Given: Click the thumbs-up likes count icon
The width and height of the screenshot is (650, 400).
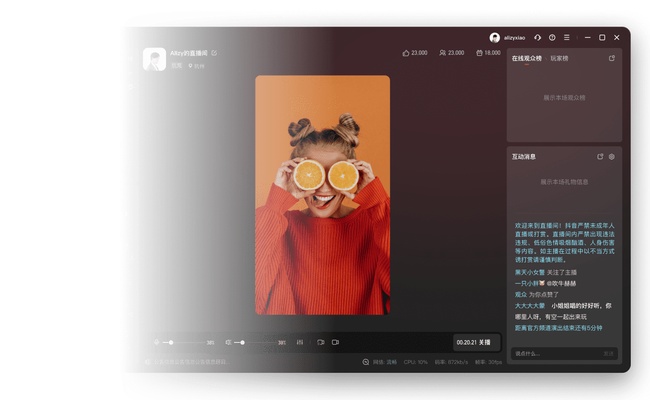Looking at the screenshot, I should pyautogui.click(x=406, y=53).
